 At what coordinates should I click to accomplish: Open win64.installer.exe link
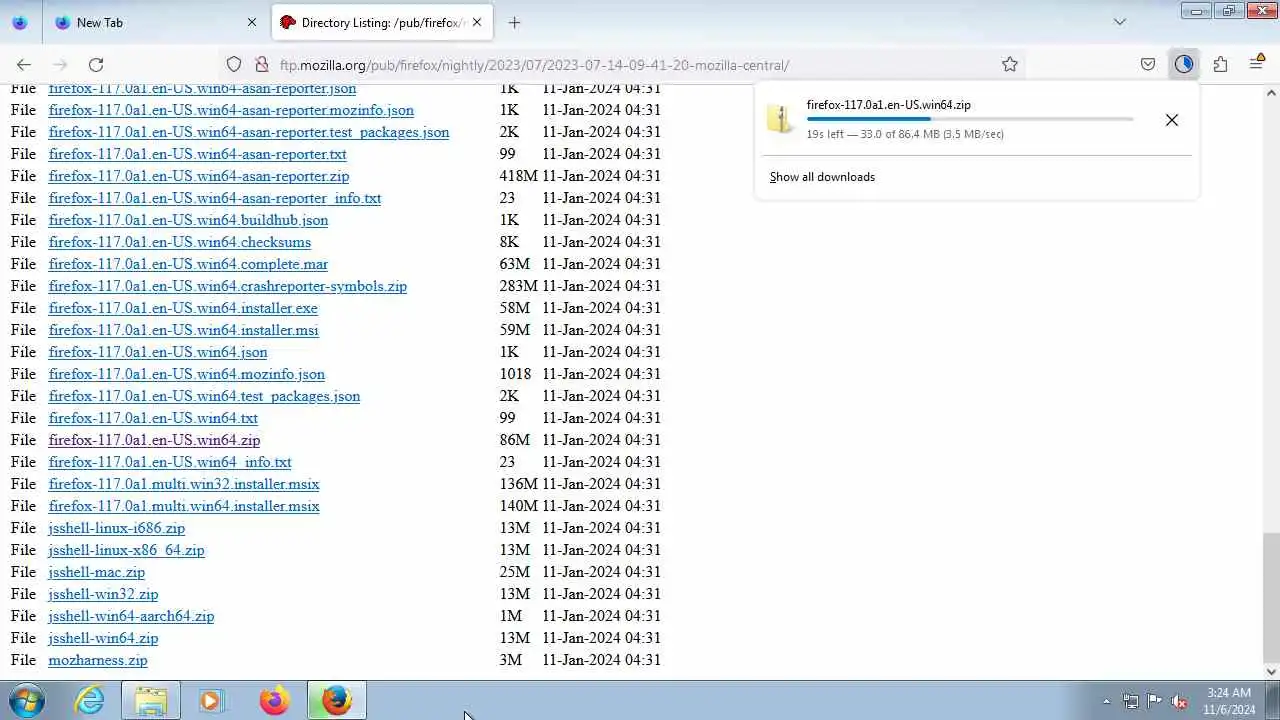tap(183, 308)
